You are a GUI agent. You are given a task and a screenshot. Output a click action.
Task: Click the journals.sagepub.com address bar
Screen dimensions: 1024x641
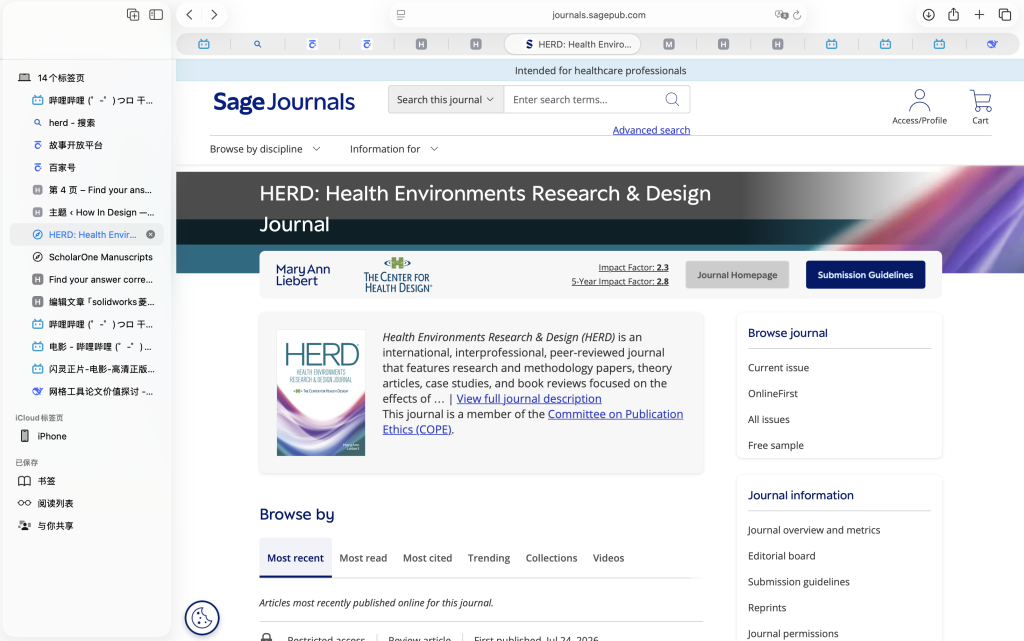(x=598, y=15)
